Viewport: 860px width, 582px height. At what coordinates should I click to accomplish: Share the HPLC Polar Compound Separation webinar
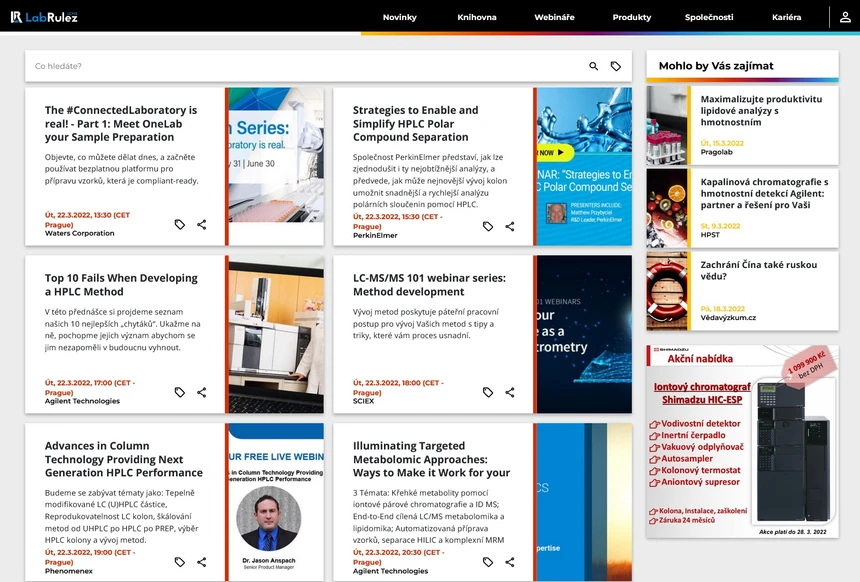coord(510,226)
